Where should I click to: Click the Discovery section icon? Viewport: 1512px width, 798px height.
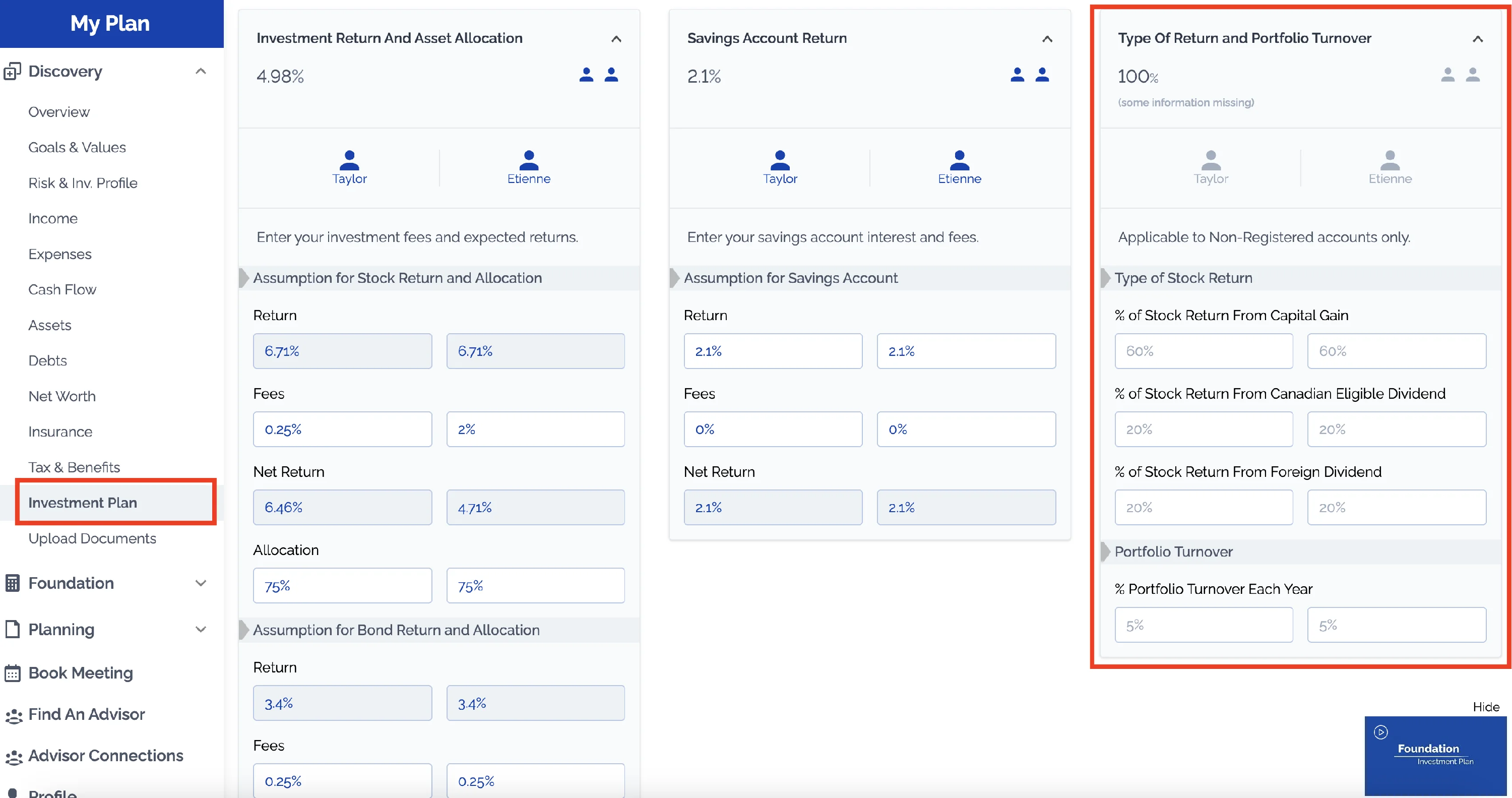coord(12,71)
